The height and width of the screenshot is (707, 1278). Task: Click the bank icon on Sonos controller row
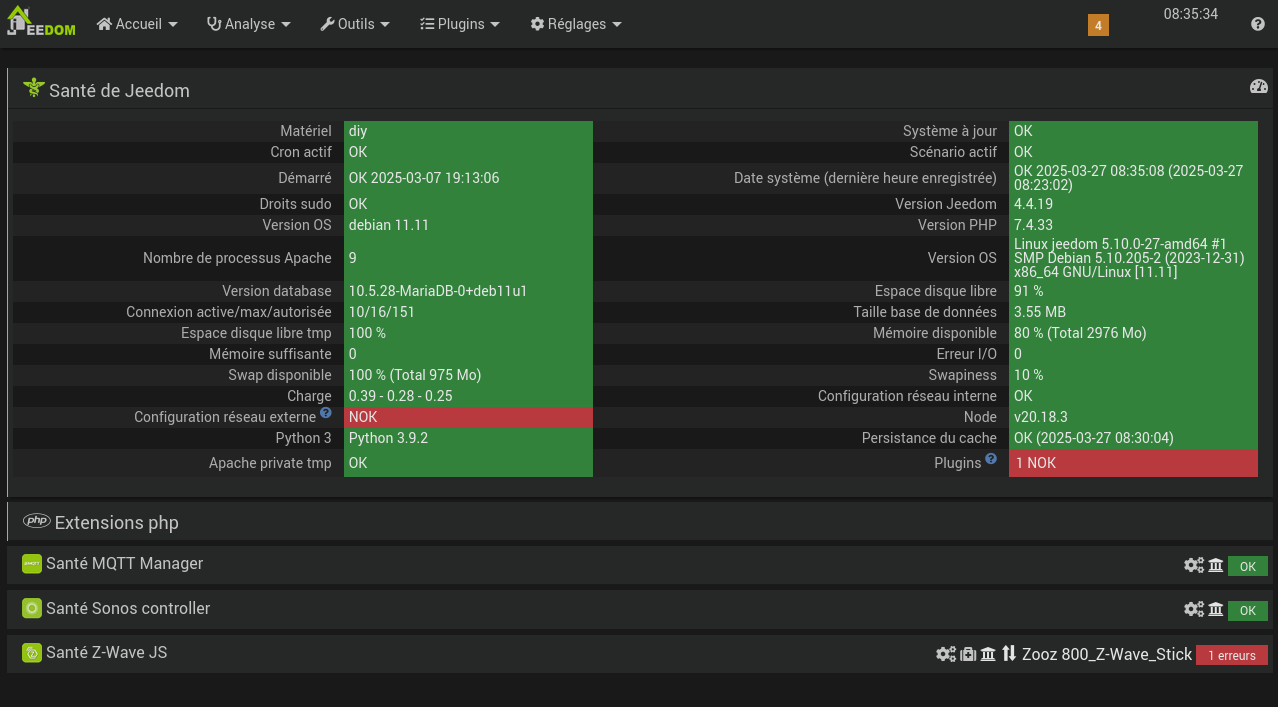click(1216, 610)
